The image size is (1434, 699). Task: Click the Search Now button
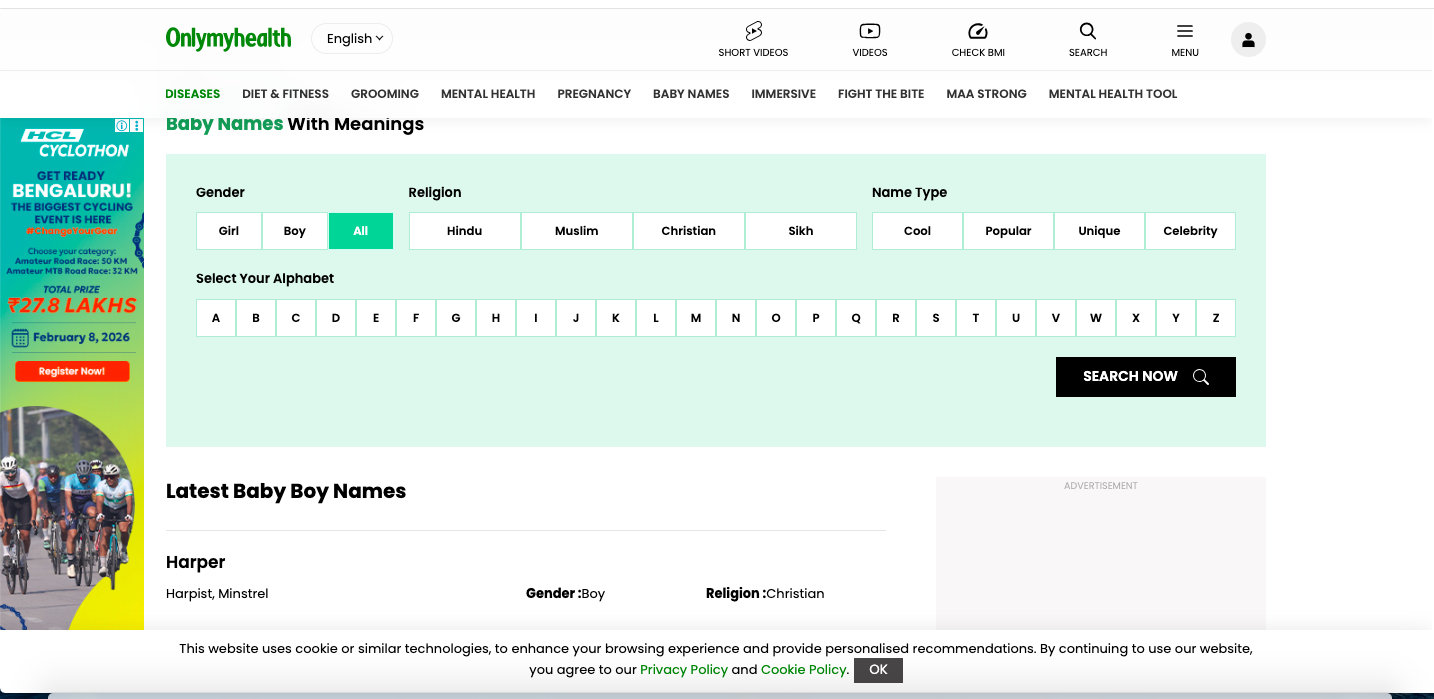pyautogui.click(x=1145, y=377)
